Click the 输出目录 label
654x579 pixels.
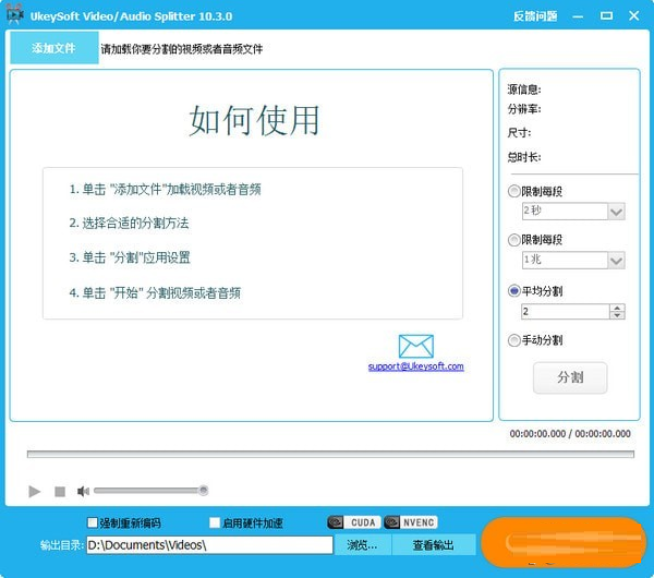click(62, 545)
